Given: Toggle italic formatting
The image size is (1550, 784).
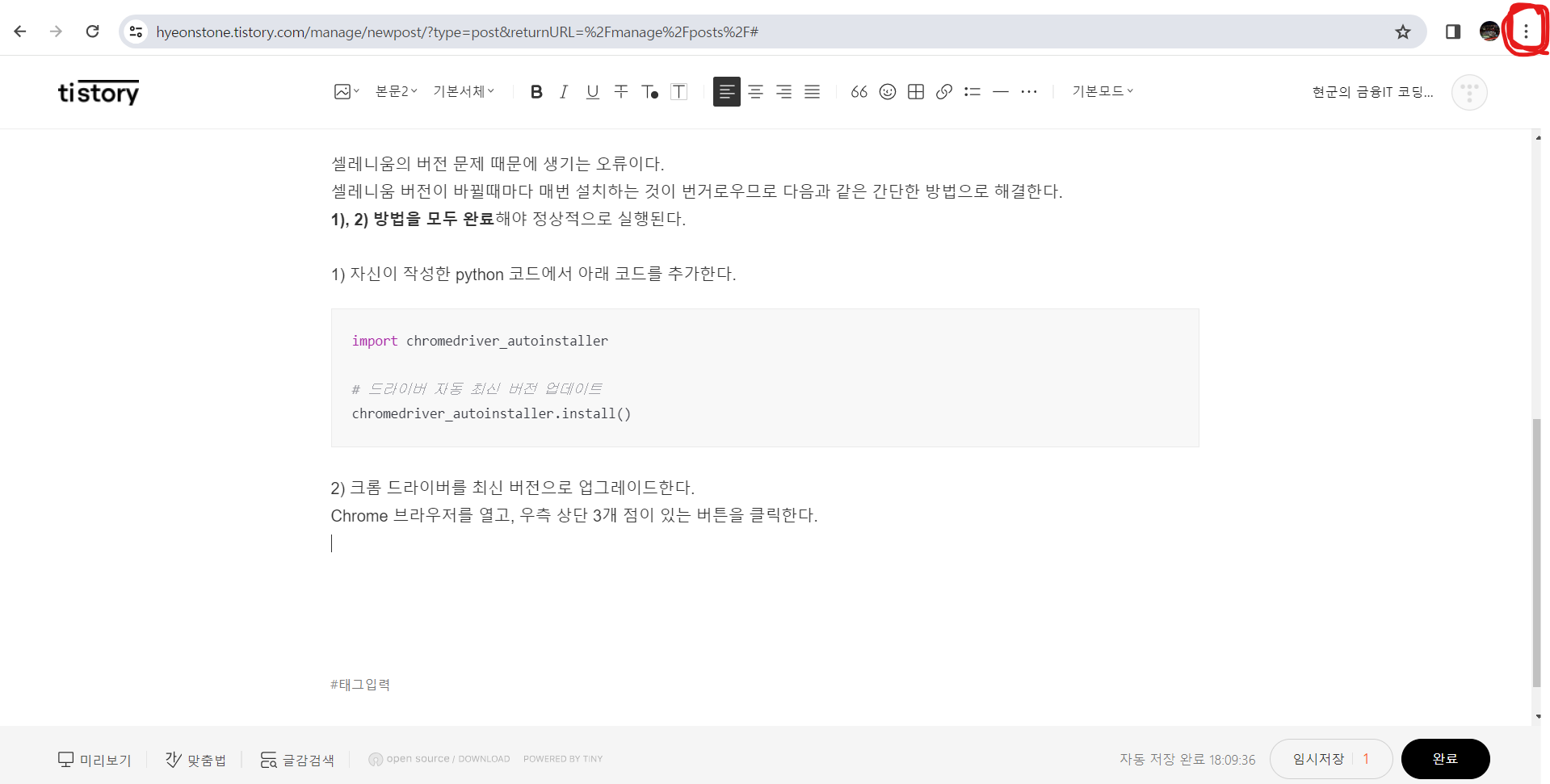Looking at the screenshot, I should 564,92.
